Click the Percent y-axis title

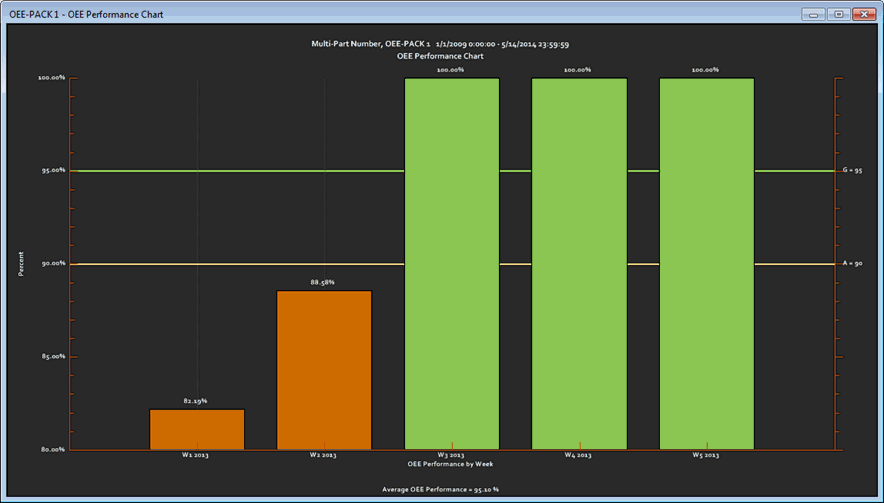coord(20,264)
